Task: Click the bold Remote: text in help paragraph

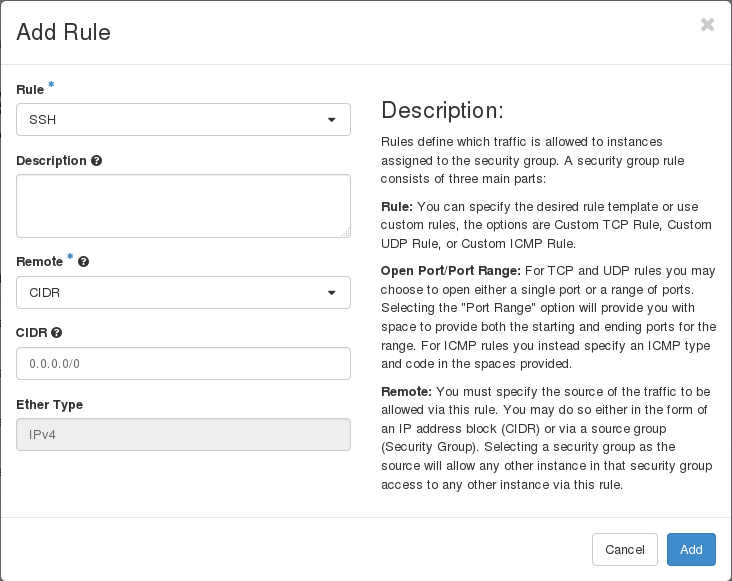Action: point(405,392)
